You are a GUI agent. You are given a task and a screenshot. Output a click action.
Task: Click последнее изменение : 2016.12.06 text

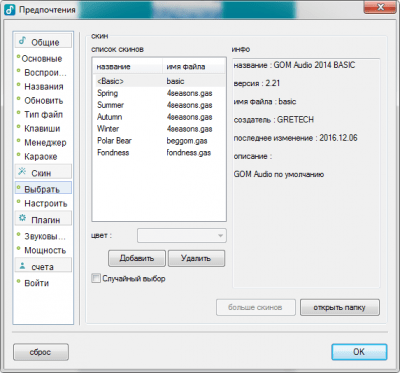(x=296, y=138)
